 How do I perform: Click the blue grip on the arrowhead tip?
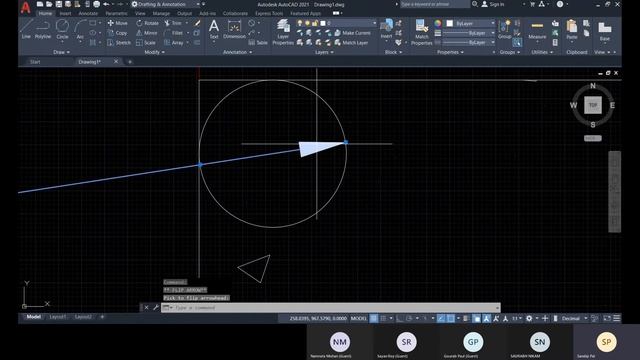click(x=346, y=142)
